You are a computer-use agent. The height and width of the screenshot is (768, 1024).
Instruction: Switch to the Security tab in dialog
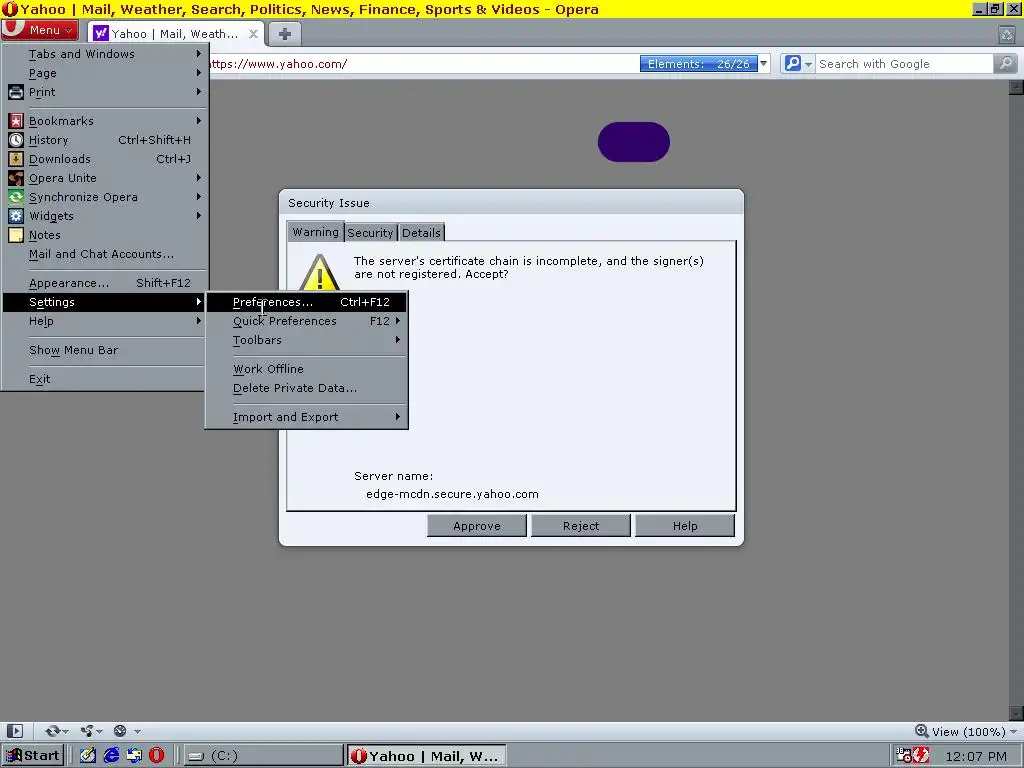[370, 232]
